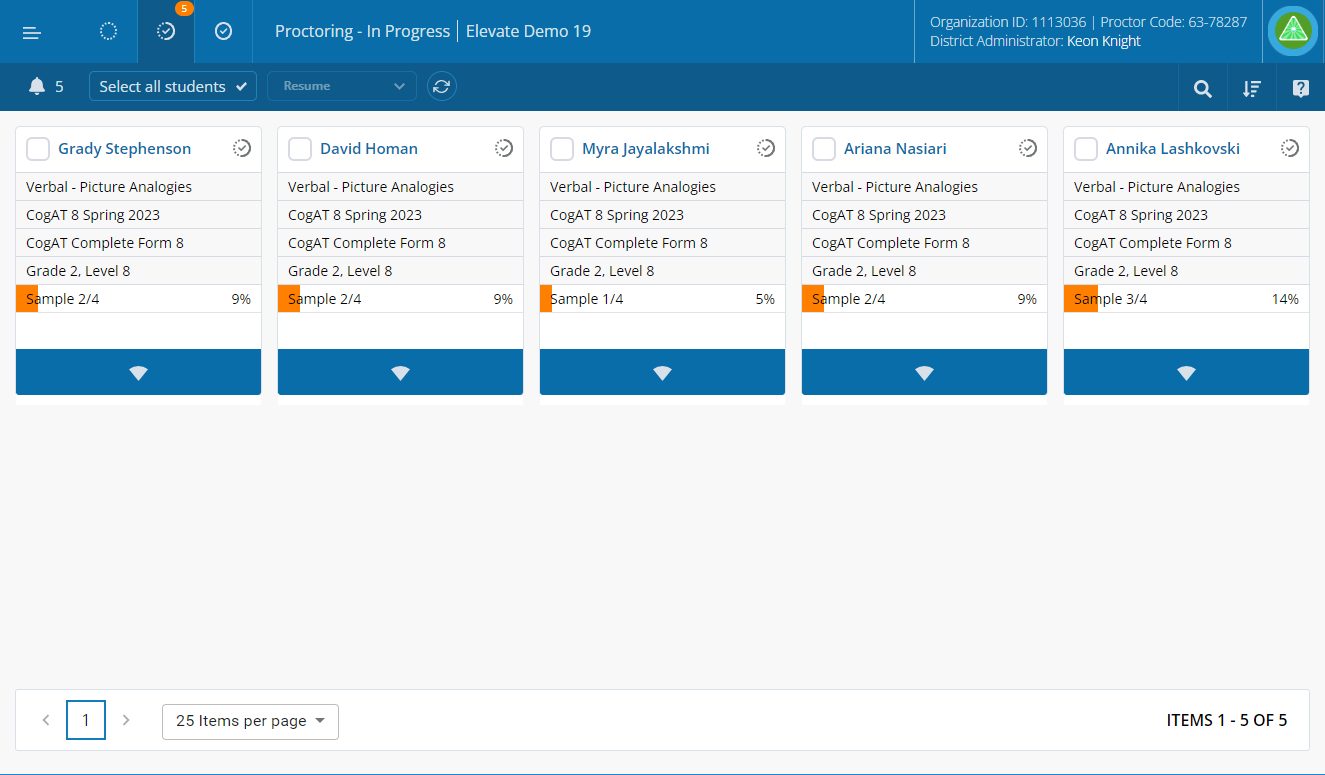Go to next page arrow
Screen dimensions: 1325x775
pos(126,720)
